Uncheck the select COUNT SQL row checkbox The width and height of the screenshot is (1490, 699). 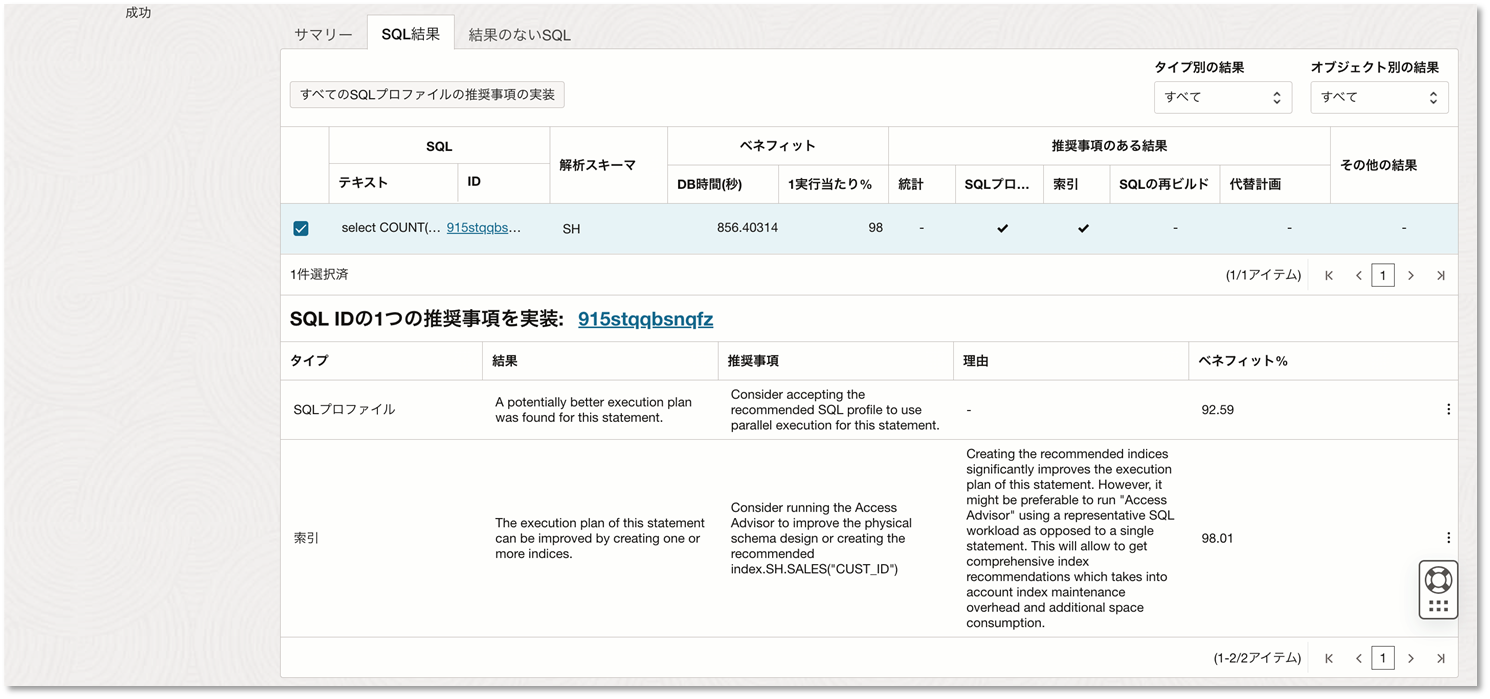301,228
